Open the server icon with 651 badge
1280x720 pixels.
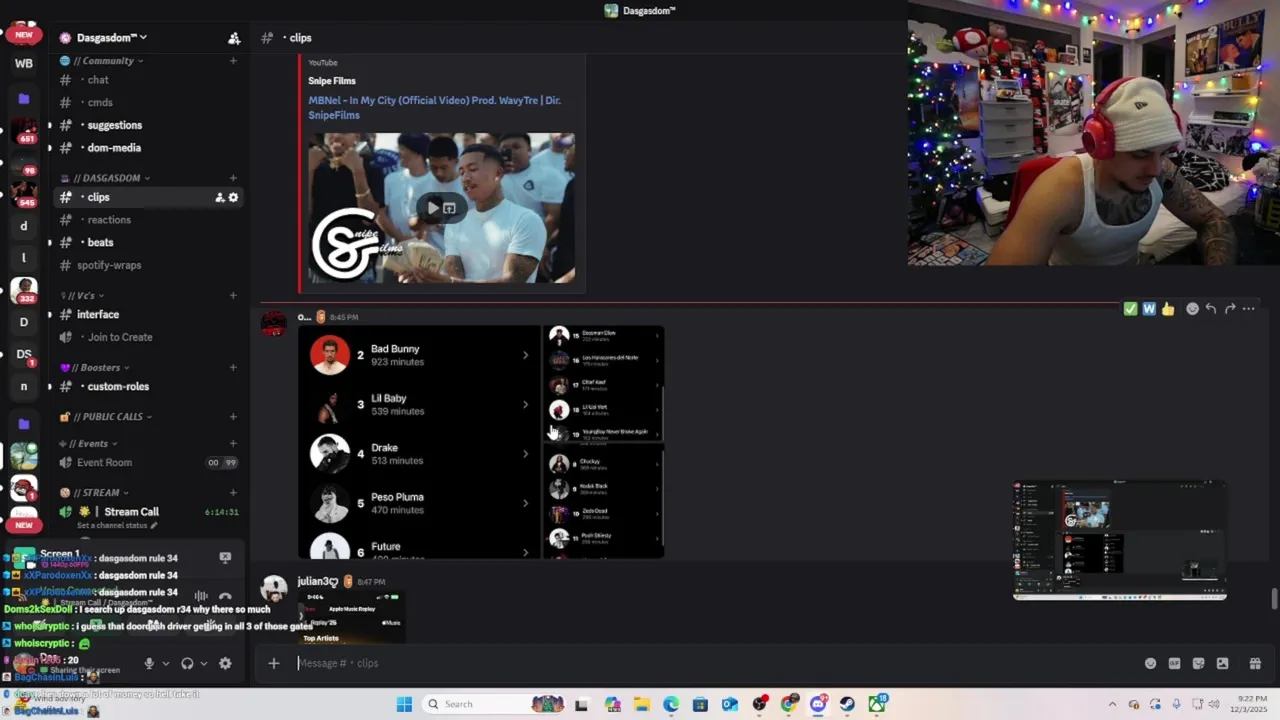click(24, 132)
